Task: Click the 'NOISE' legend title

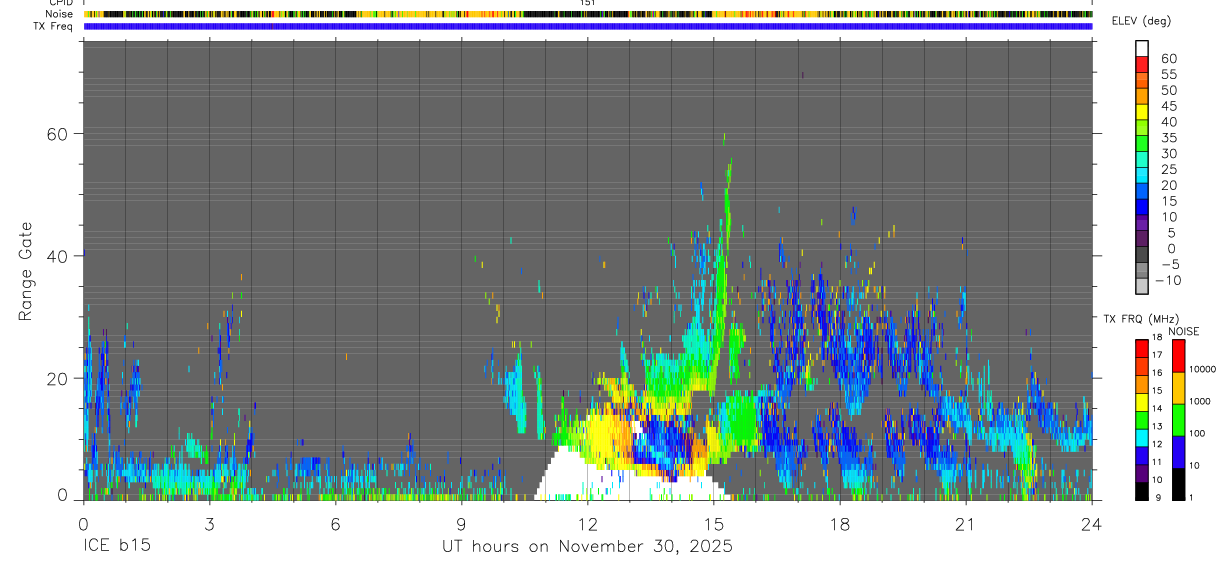Action: click(x=1183, y=331)
